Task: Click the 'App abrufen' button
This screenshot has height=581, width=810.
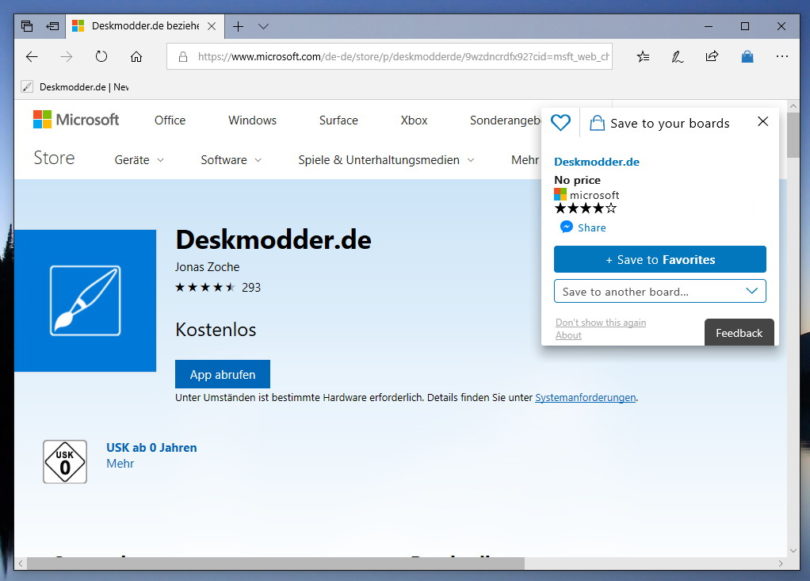Action: pyautogui.click(x=222, y=374)
